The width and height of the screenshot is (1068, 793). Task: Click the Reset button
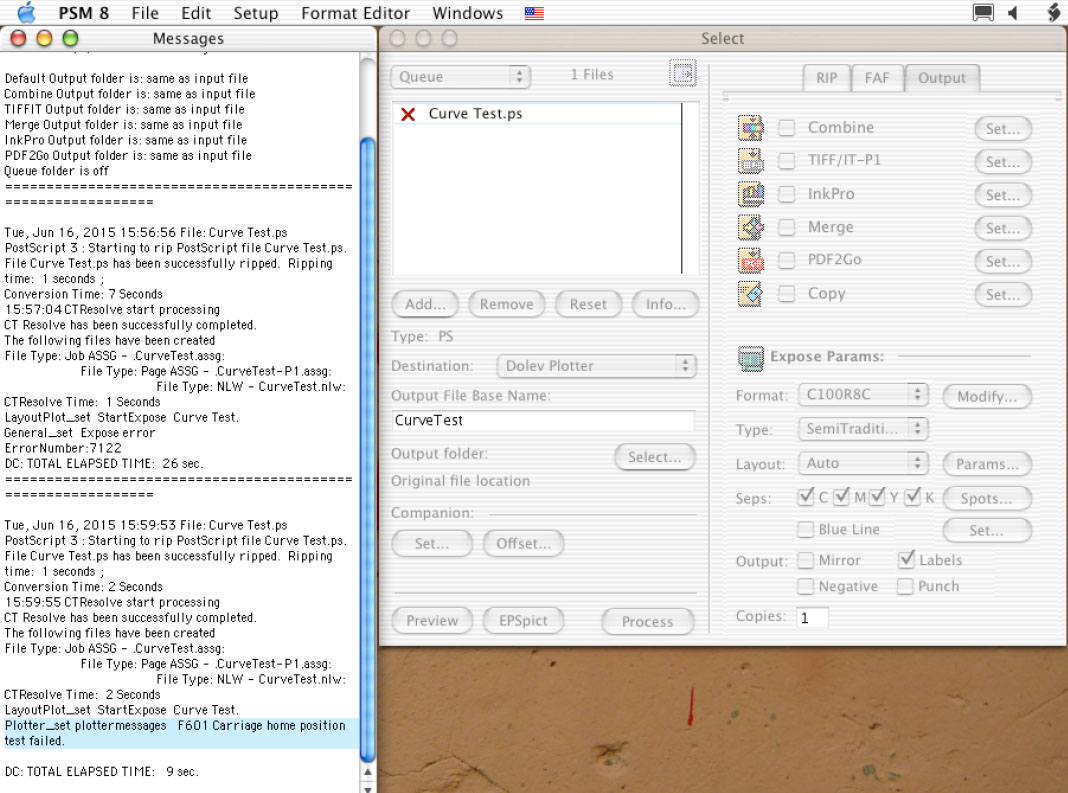(x=588, y=304)
